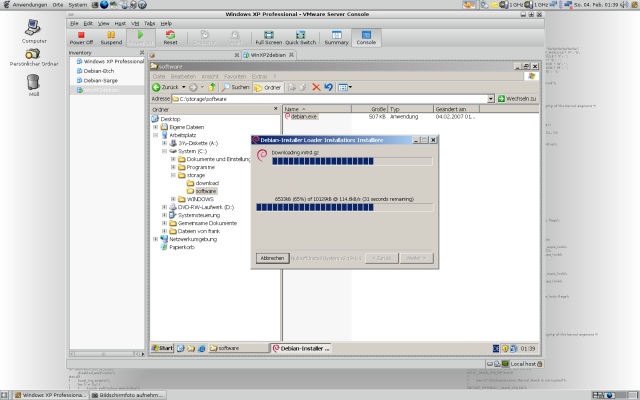Click the Wechseln zu go button

pos(517,98)
